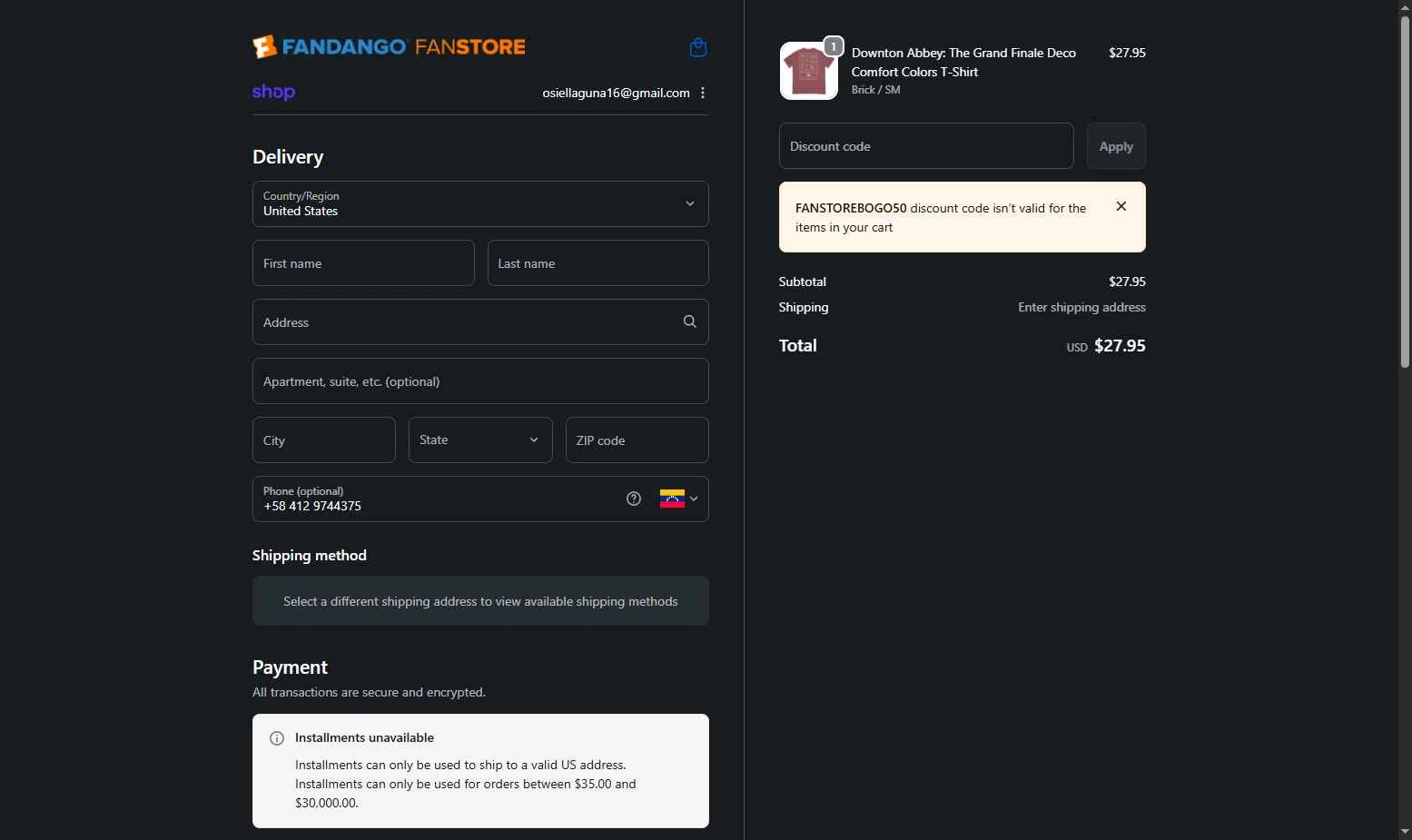Click the Downton Abbey T-Shirt thumbnail
1412x840 pixels.
[x=809, y=71]
